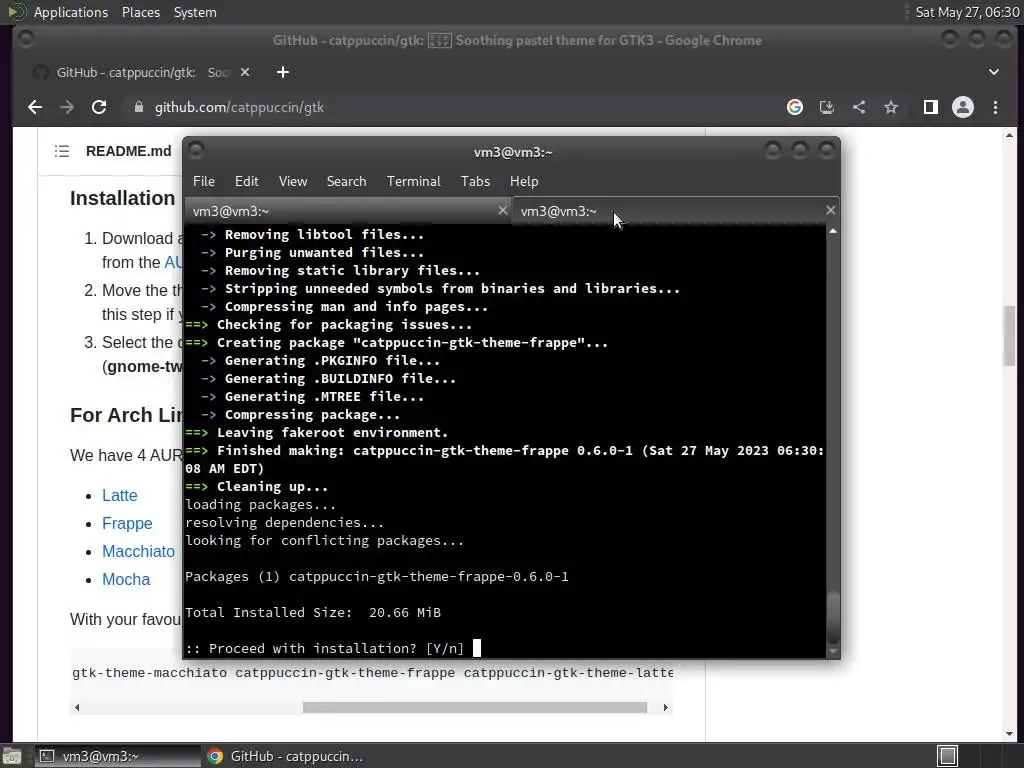1024x768 pixels.
Task: Open the Latte AUR package link
Action: [x=120, y=496]
